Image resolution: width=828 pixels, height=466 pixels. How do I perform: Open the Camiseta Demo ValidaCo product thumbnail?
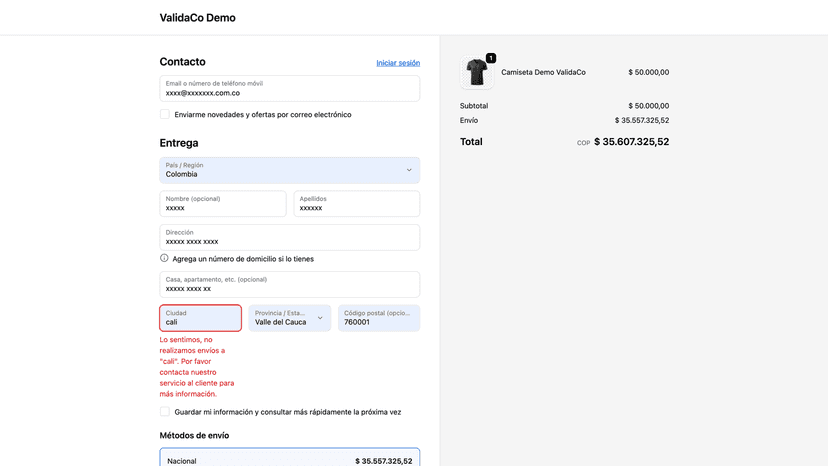click(x=477, y=72)
